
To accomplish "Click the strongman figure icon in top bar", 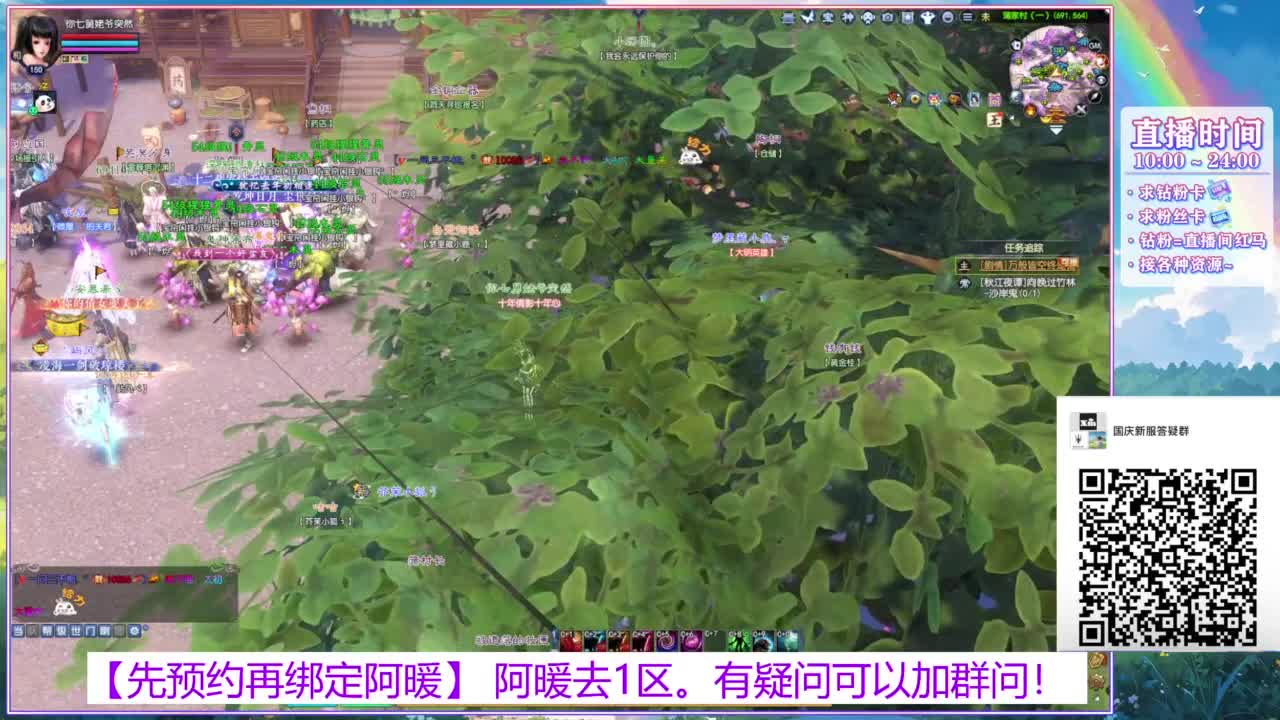I will click(x=928, y=17).
